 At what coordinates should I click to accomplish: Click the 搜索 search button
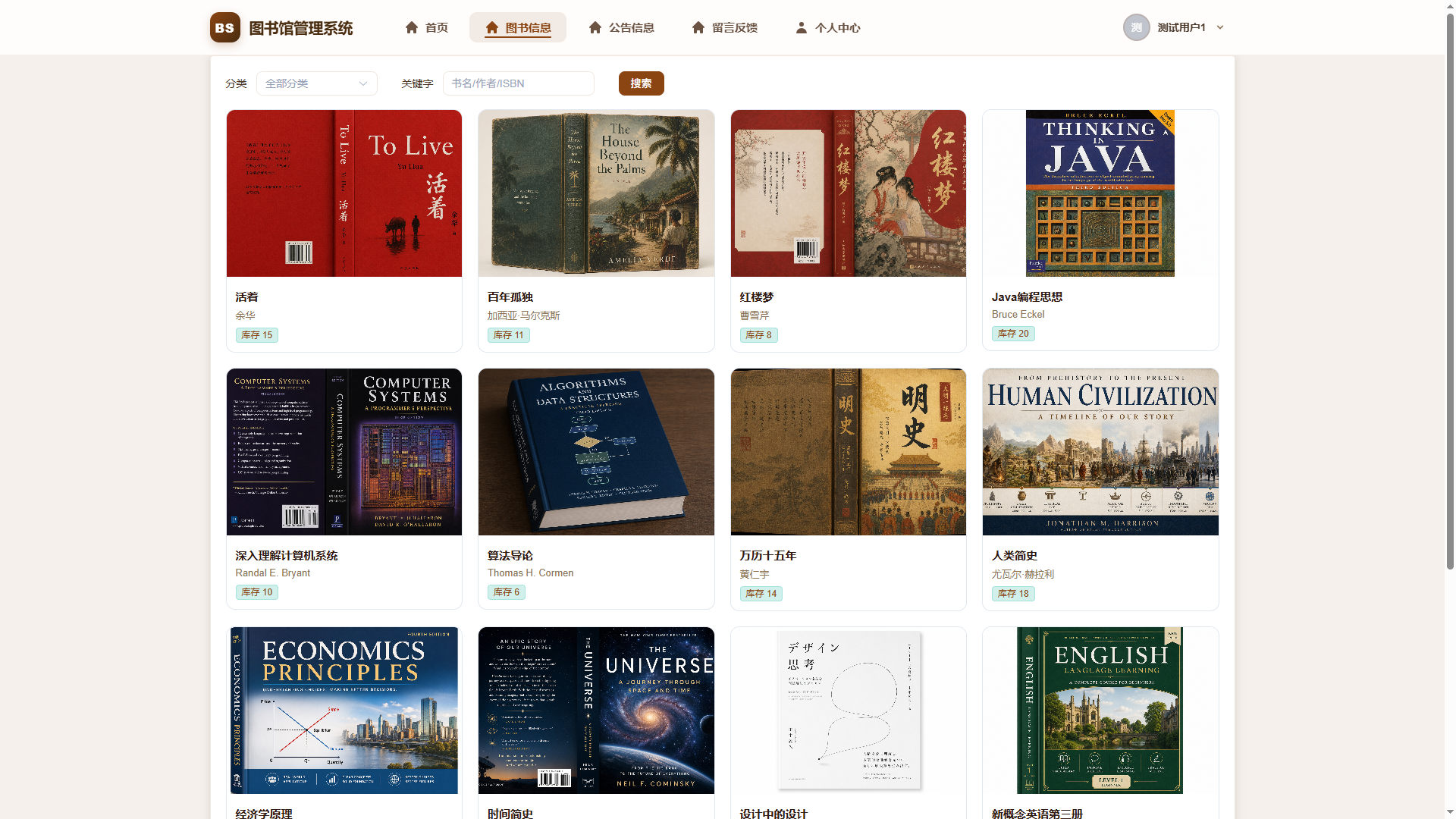[x=642, y=83]
